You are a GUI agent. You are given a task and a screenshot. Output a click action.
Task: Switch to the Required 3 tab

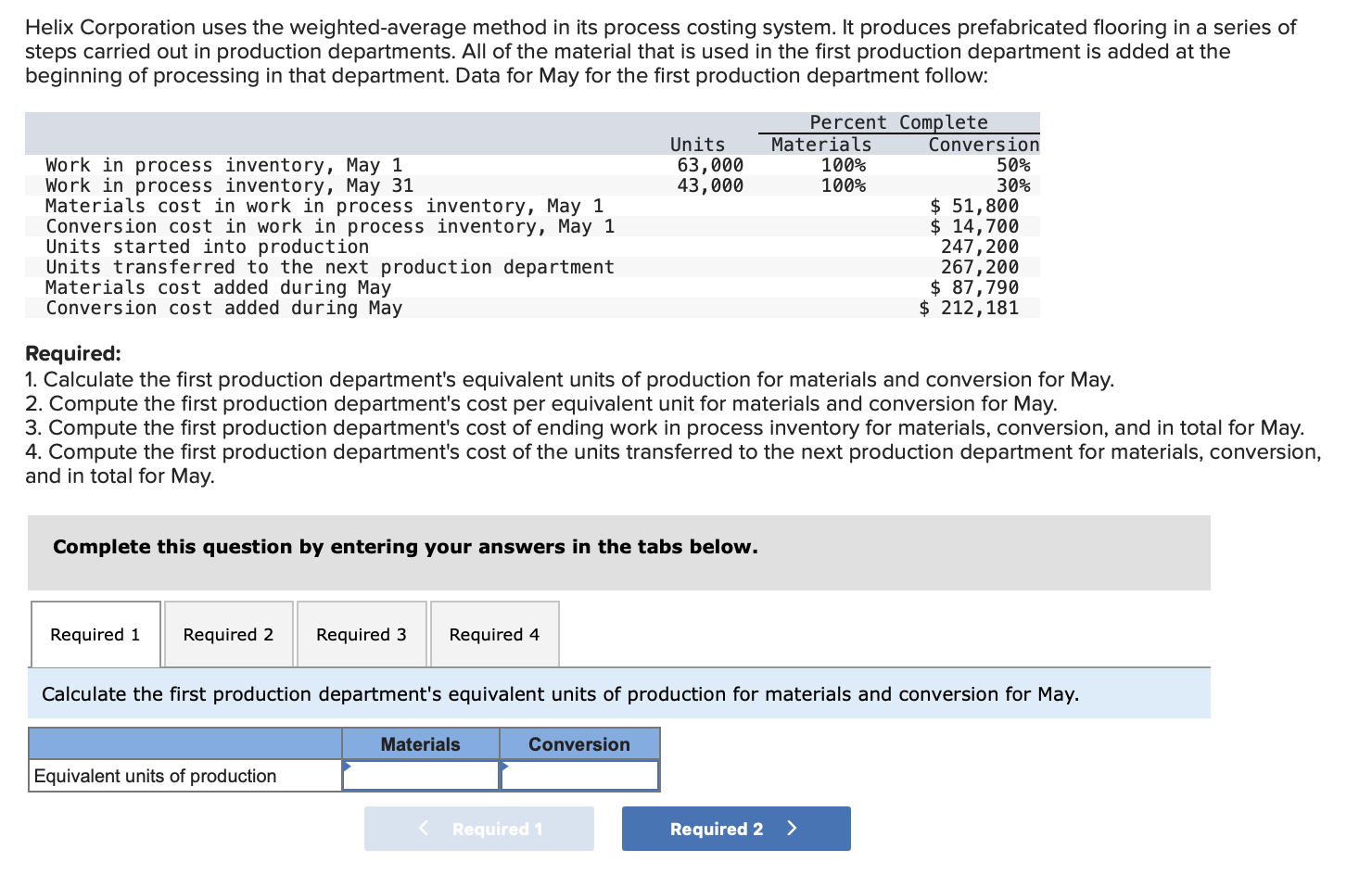tap(362, 634)
